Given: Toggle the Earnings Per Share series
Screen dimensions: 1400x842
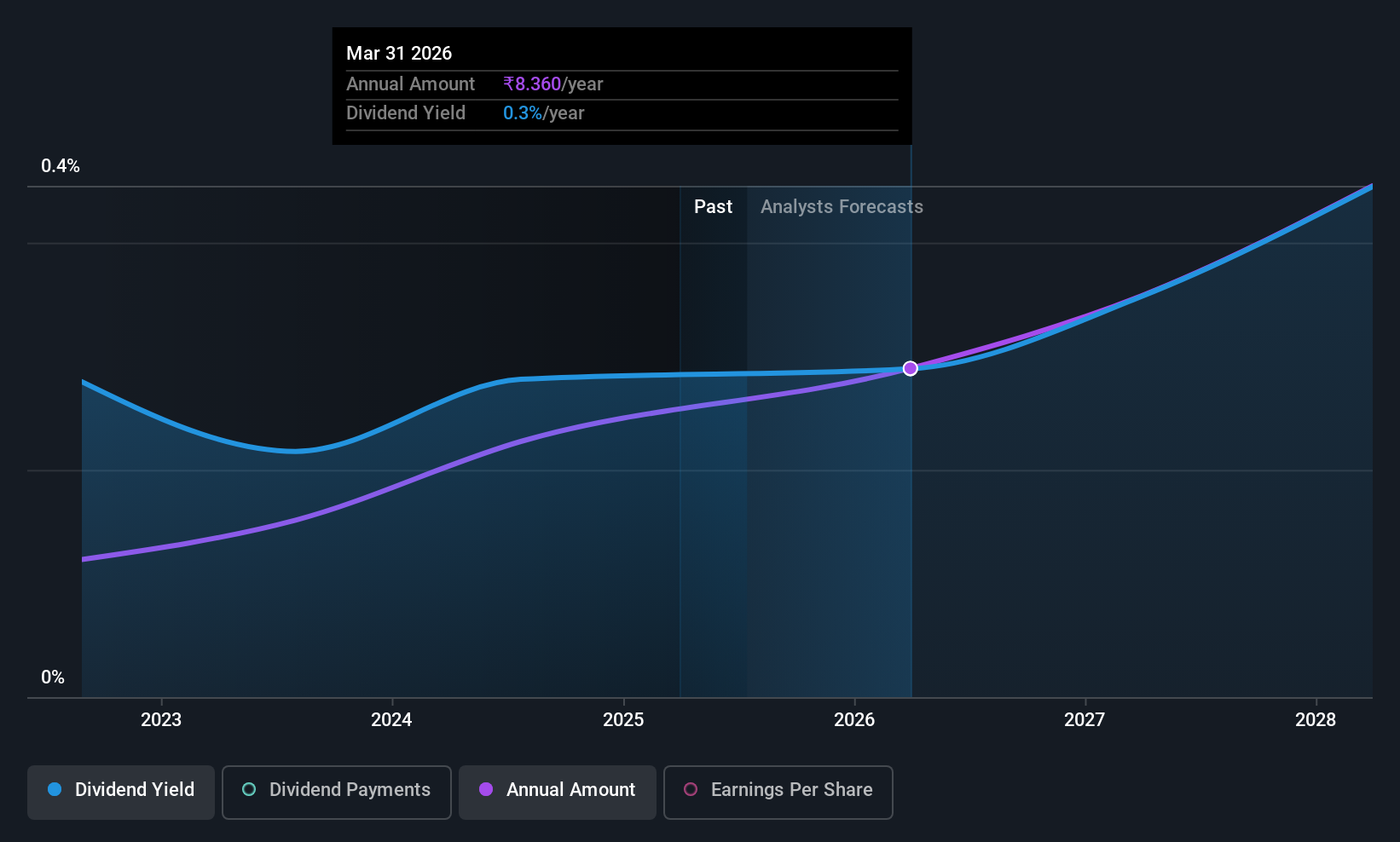Looking at the screenshot, I should [778, 792].
